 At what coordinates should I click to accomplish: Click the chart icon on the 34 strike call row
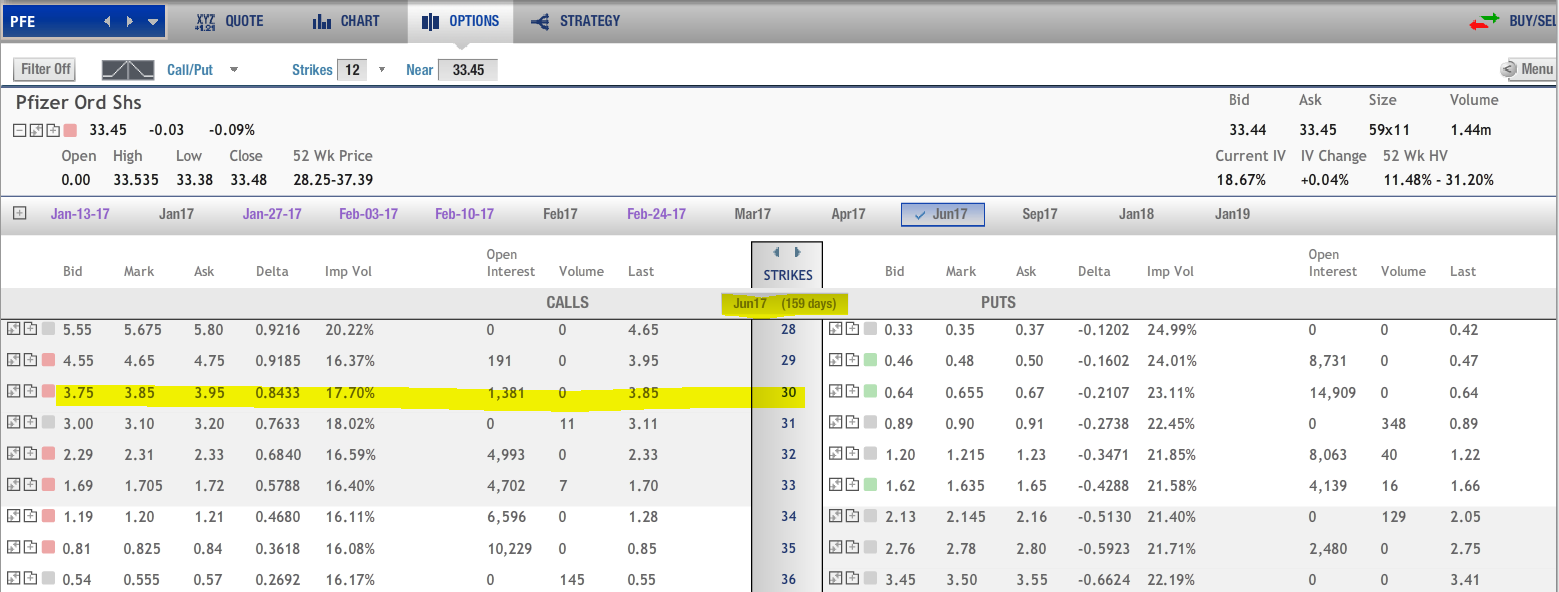[x=13, y=516]
